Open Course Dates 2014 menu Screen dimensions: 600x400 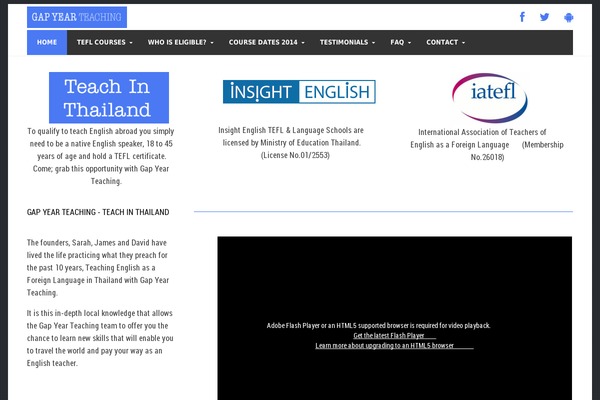267,42
